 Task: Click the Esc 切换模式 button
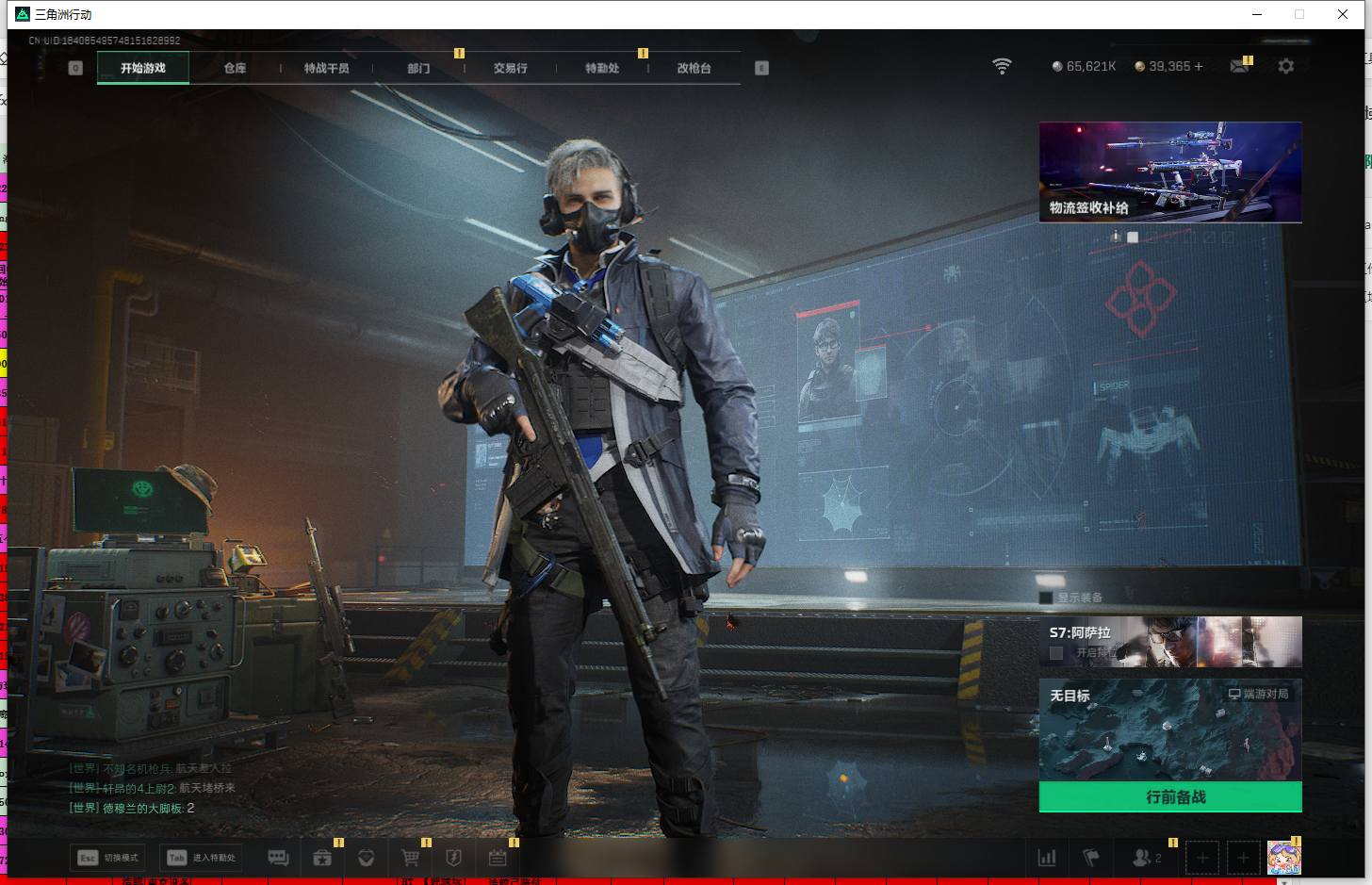[x=107, y=858]
